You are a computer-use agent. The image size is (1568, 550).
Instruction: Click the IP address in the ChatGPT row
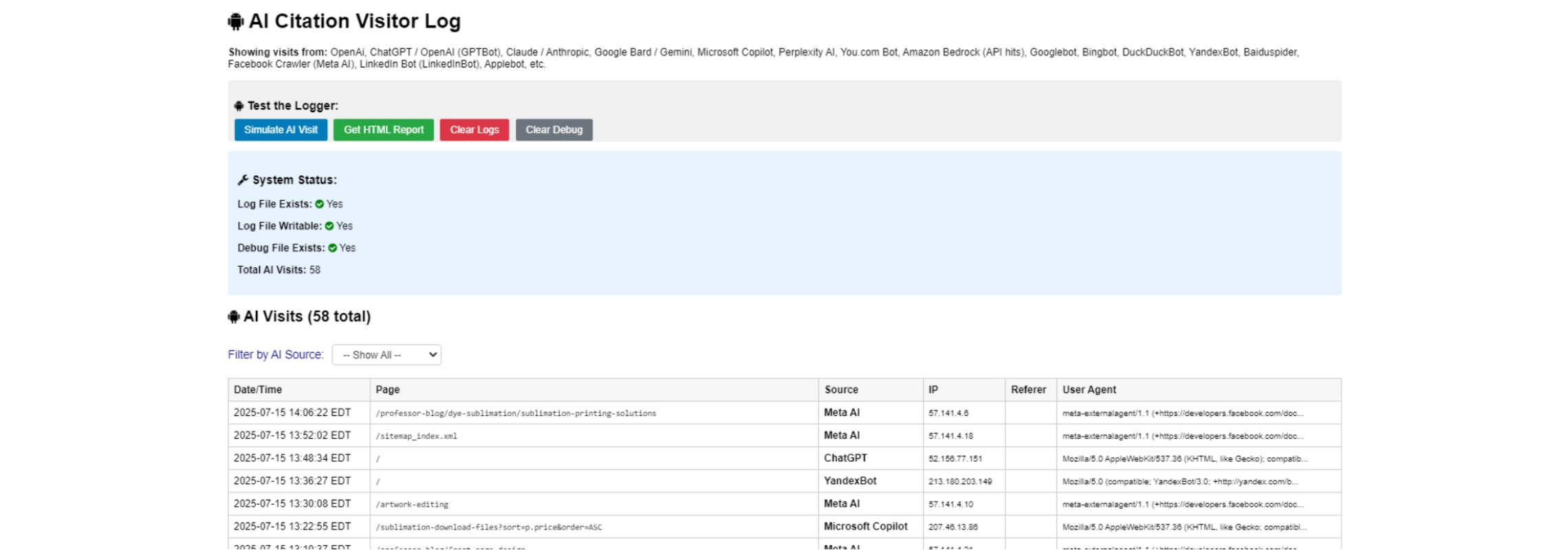955,459
